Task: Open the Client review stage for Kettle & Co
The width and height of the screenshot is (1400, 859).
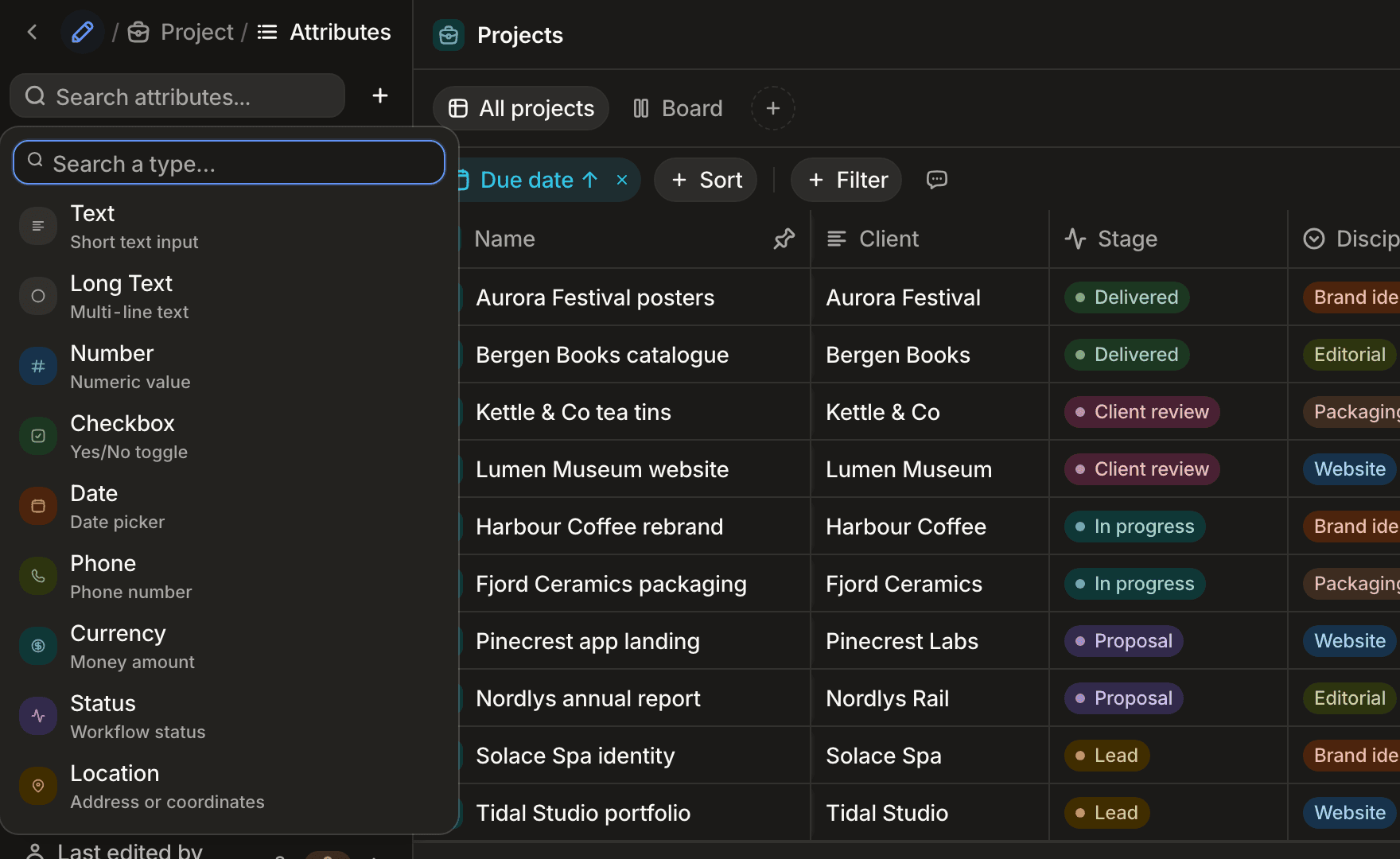Action: pyautogui.click(x=1142, y=412)
